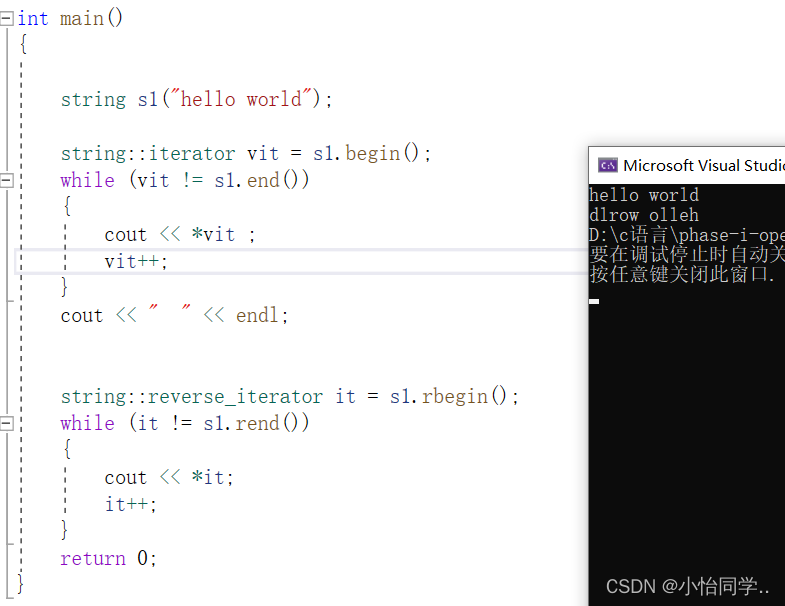This screenshot has height=606, width=785.
Task: Click the 'cout << *it;' statement
Action: pyautogui.click(x=169, y=478)
